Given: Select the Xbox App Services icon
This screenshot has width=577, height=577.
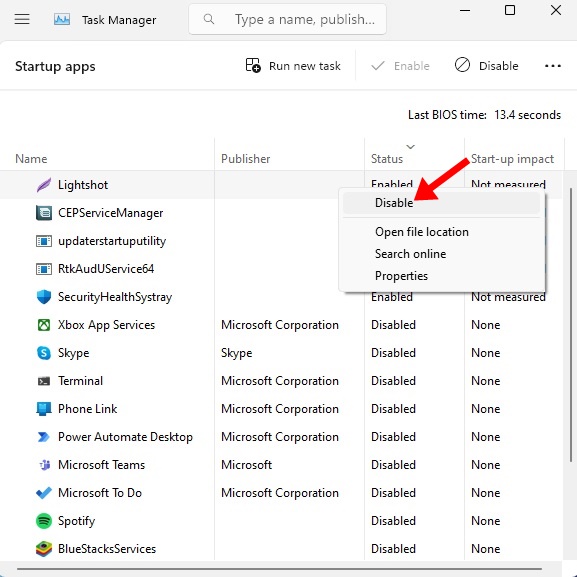Looking at the screenshot, I should [x=44, y=325].
